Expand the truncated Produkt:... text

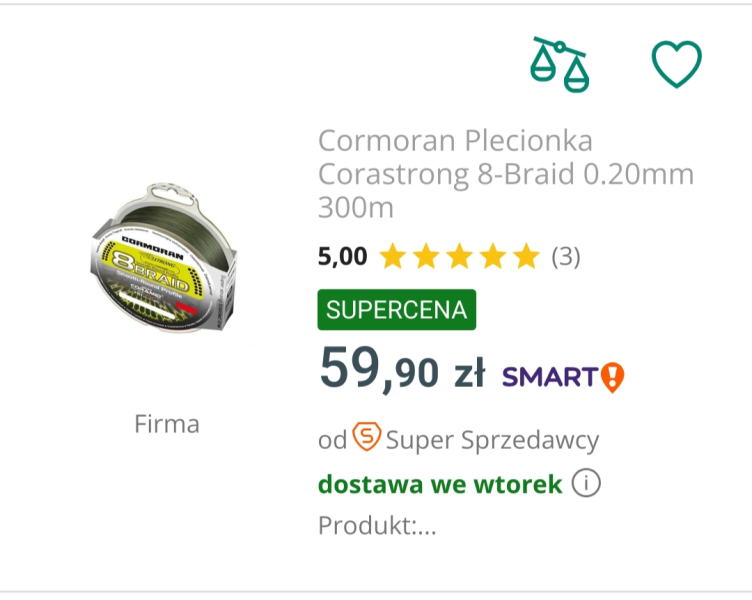[377, 525]
